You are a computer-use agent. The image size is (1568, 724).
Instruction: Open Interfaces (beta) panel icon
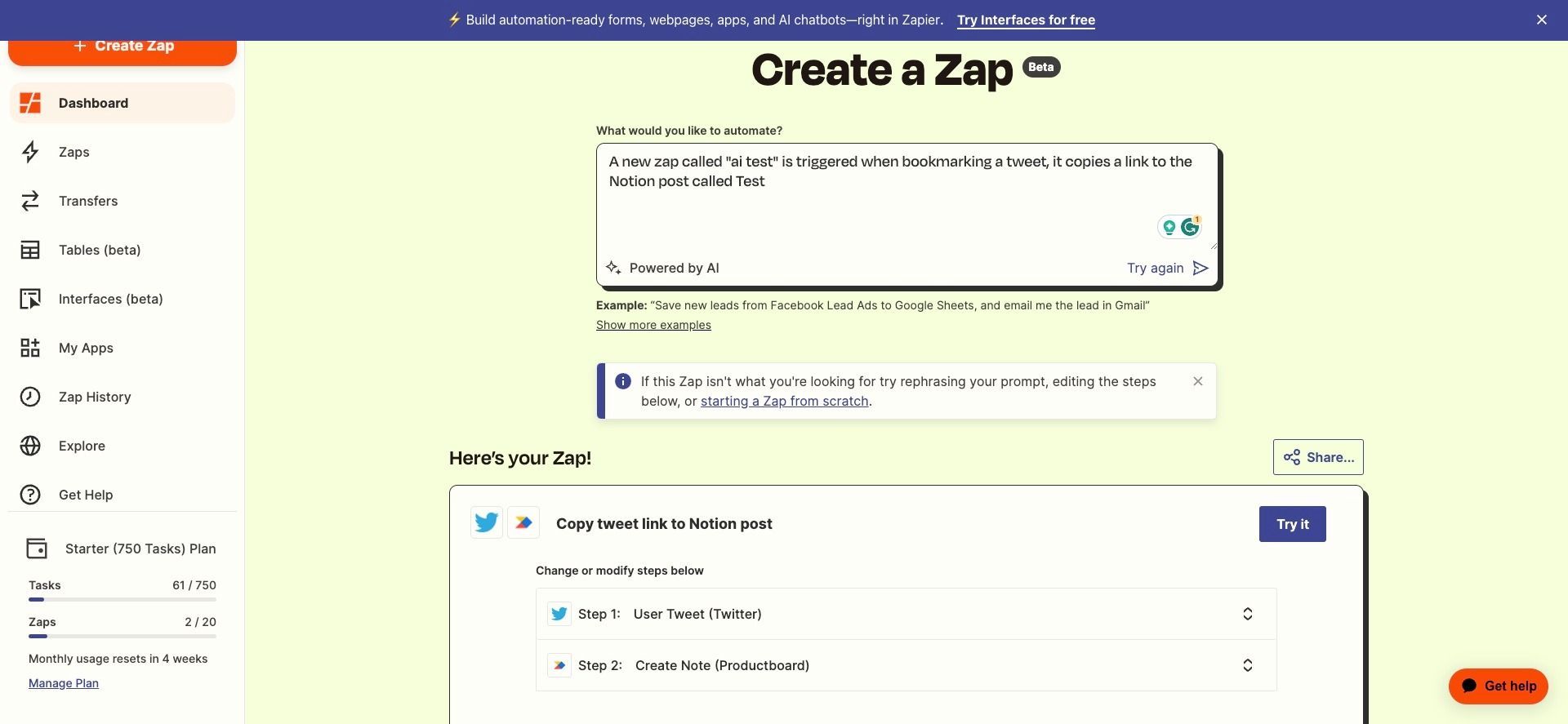point(30,299)
